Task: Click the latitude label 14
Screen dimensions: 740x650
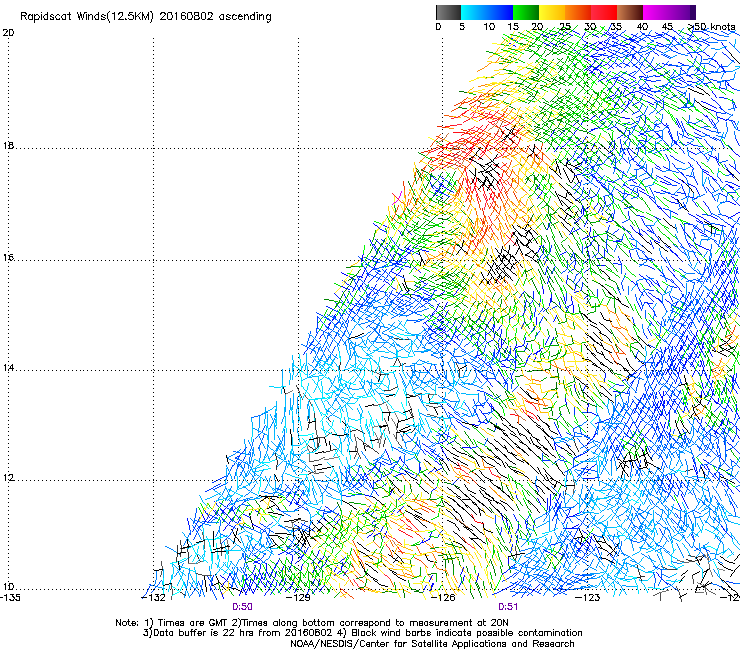Action: pos(8,368)
